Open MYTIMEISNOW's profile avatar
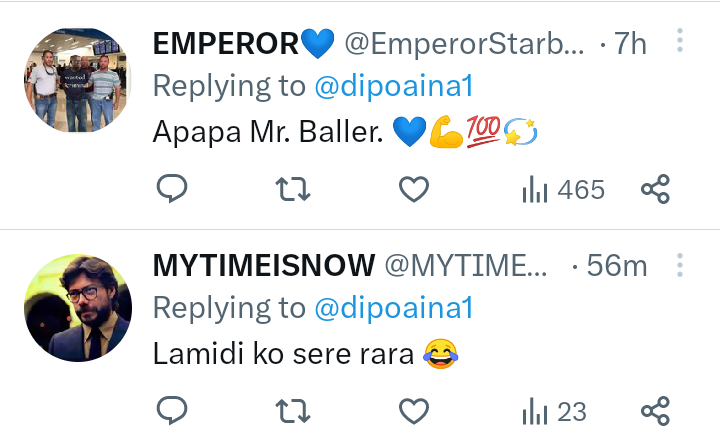 78,308
